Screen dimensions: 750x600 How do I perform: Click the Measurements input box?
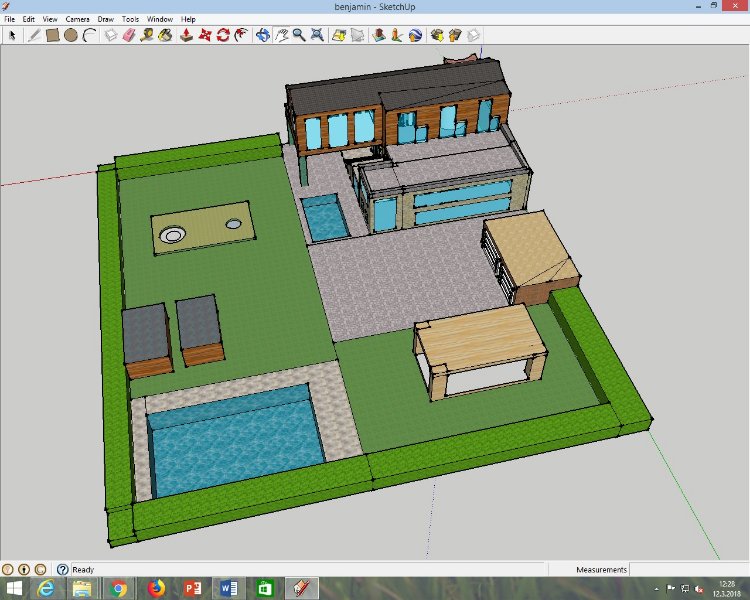tap(688, 569)
